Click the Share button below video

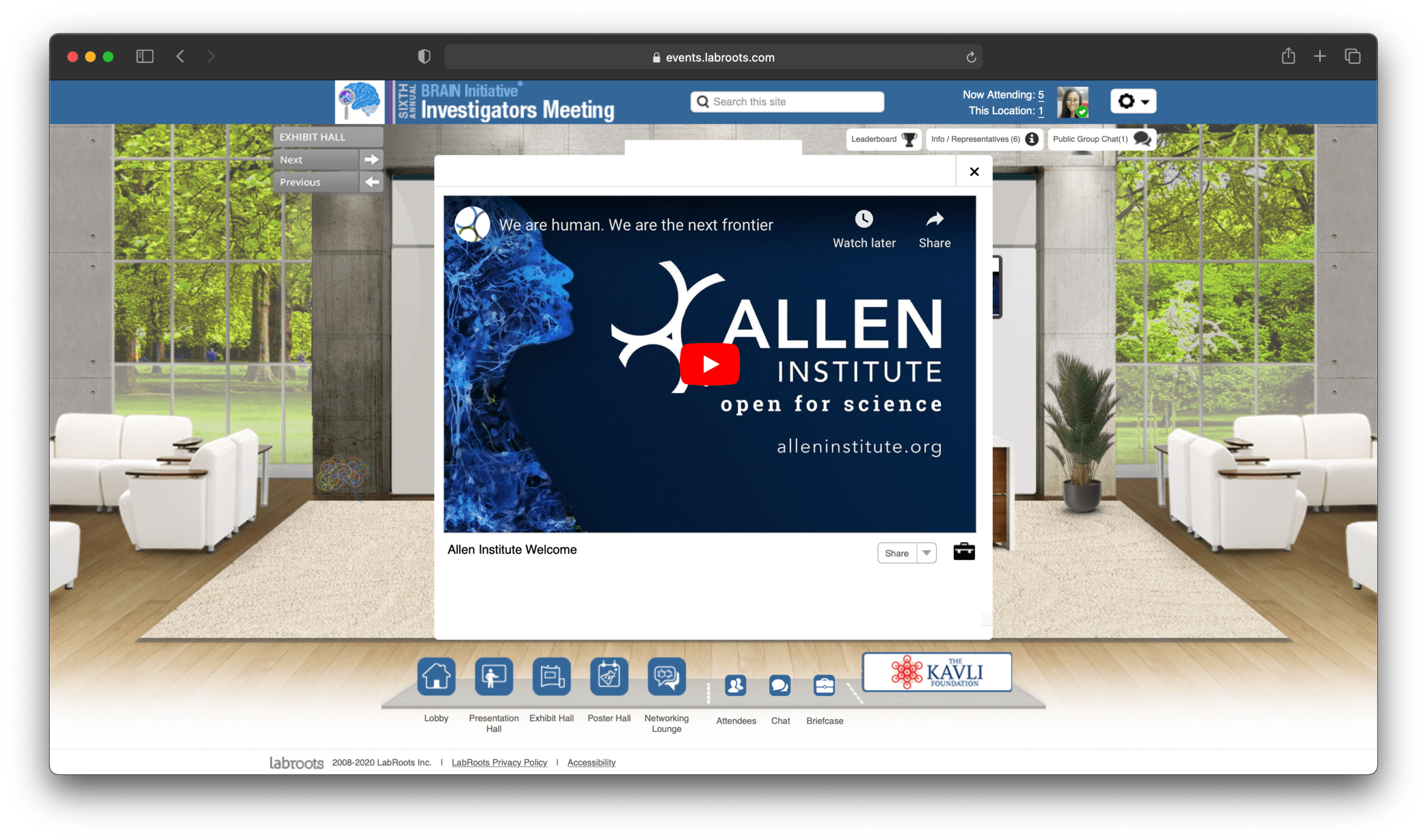pyautogui.click(x=897, y=553)
